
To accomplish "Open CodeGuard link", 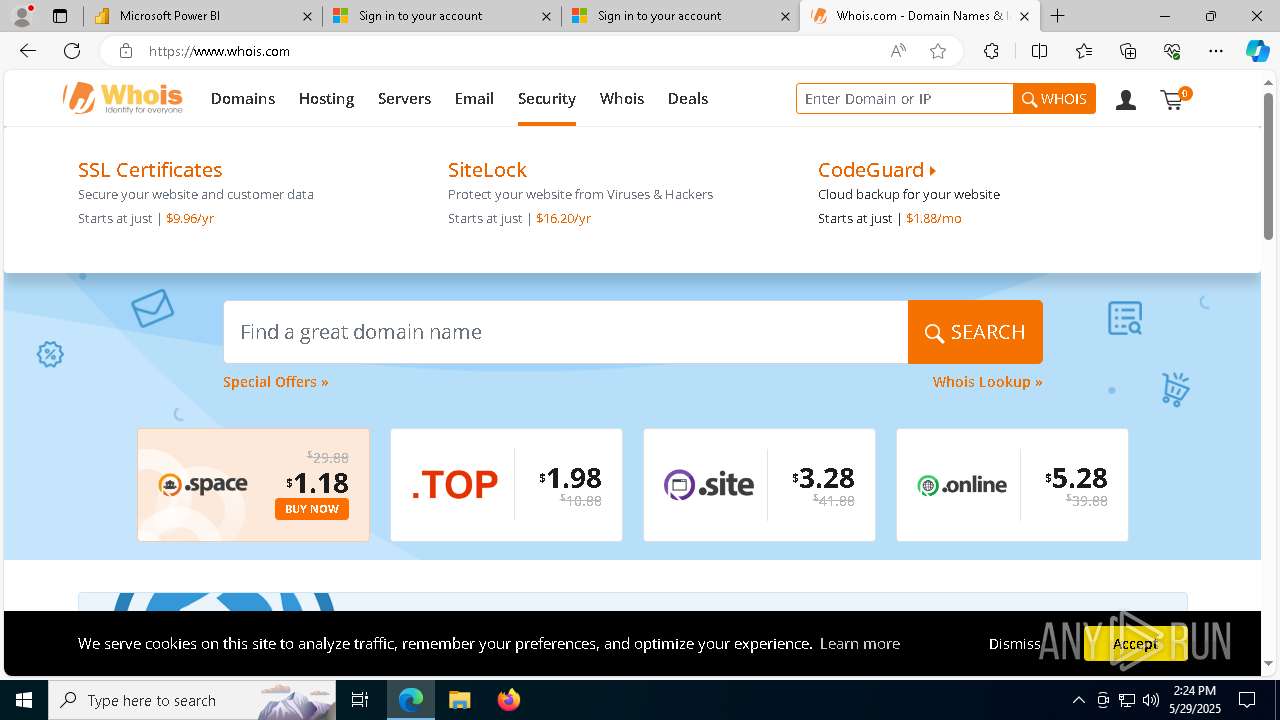I will tap(876, 170).
